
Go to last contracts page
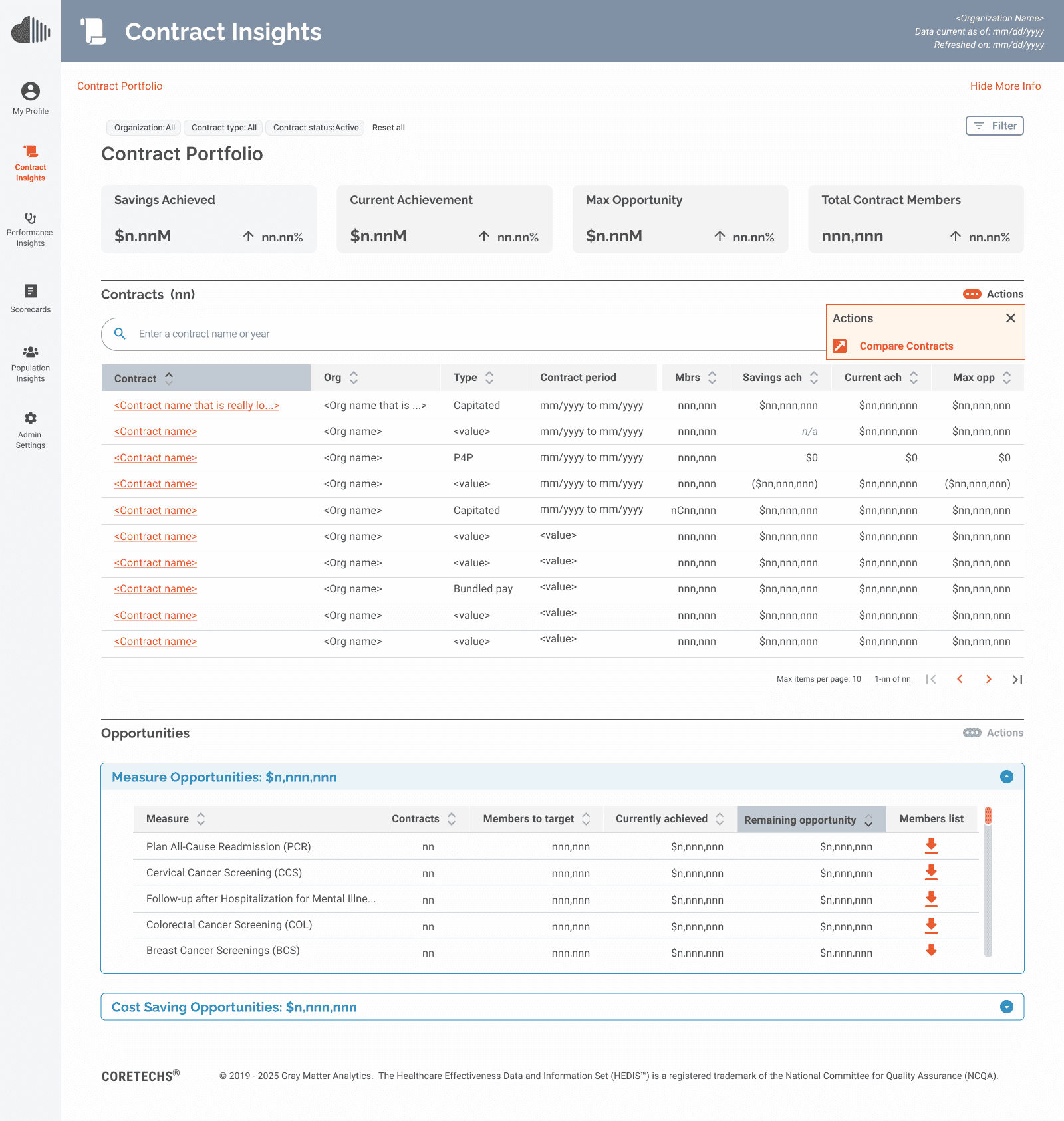click(x=1017, y=679)
